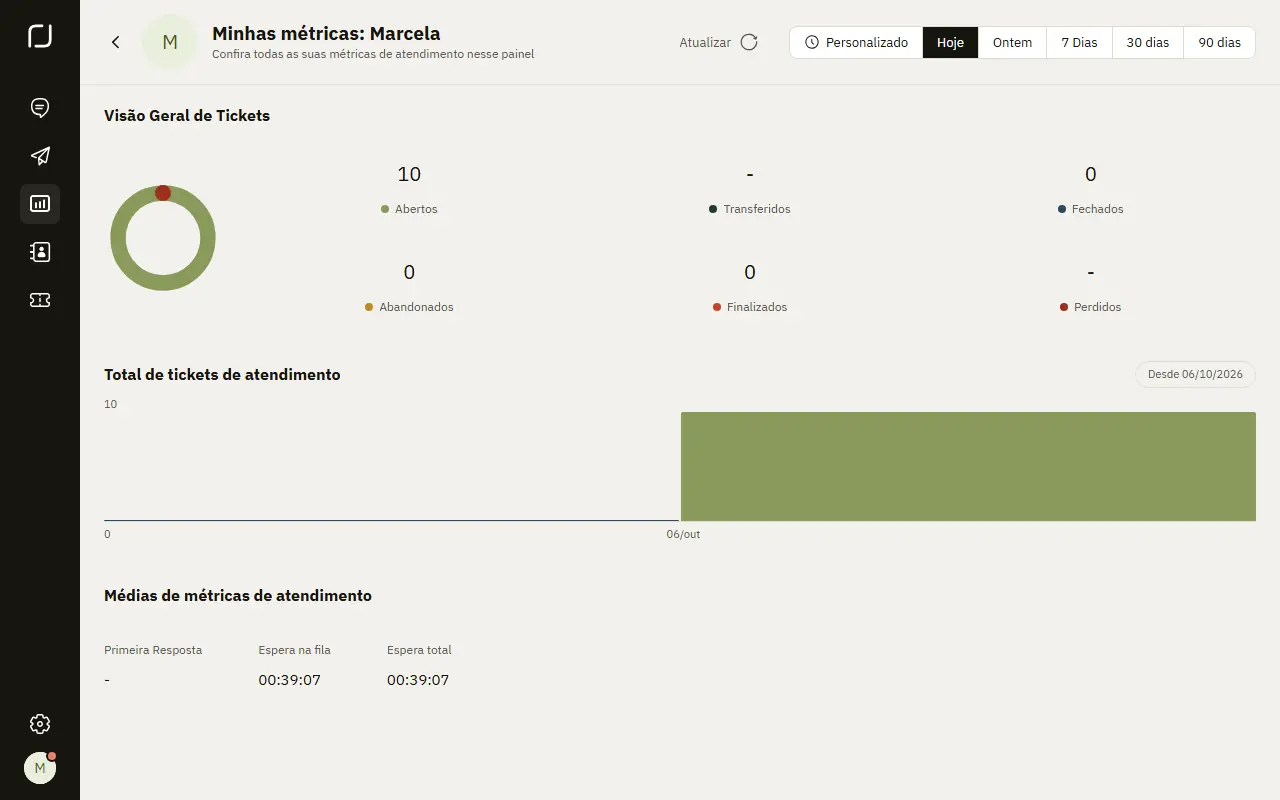
Task: Click the Marcela header avatar circle
Action: 170,42
